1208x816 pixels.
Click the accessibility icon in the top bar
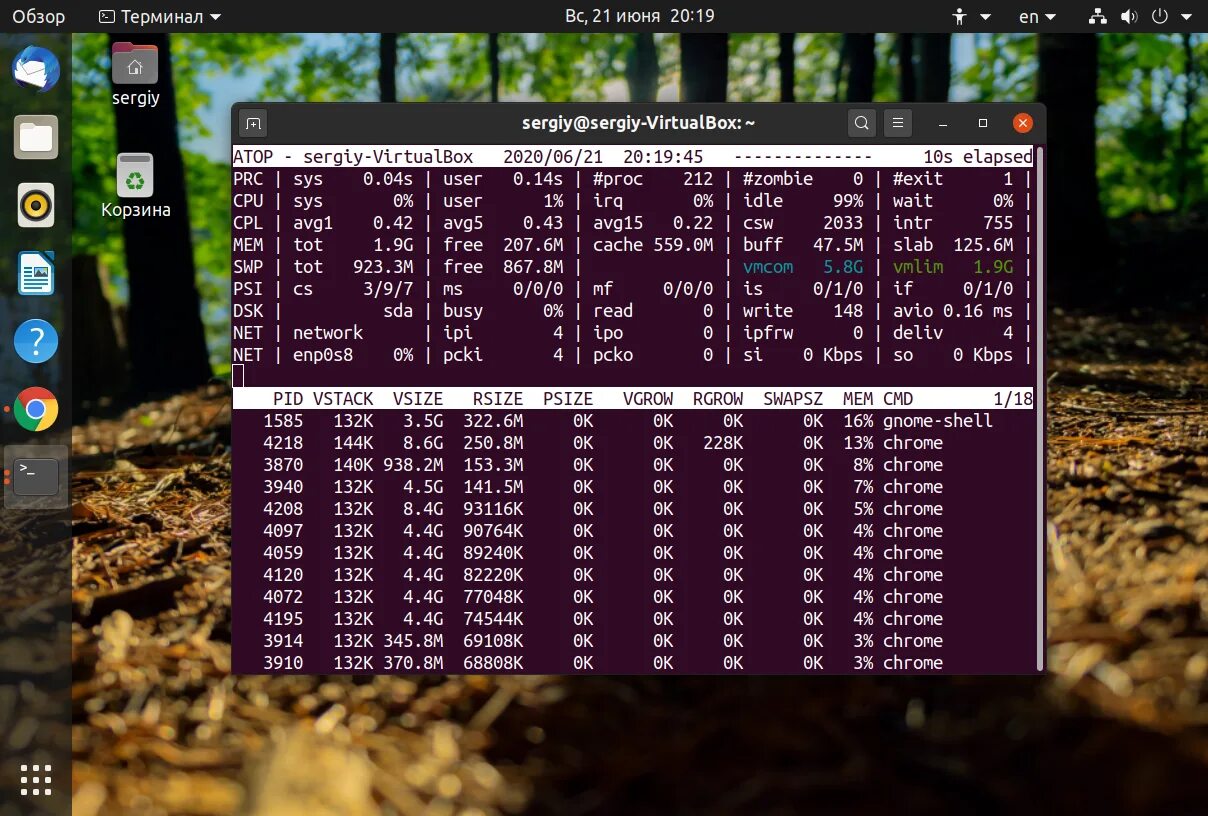pyautogui.click(x=959, y=16)
